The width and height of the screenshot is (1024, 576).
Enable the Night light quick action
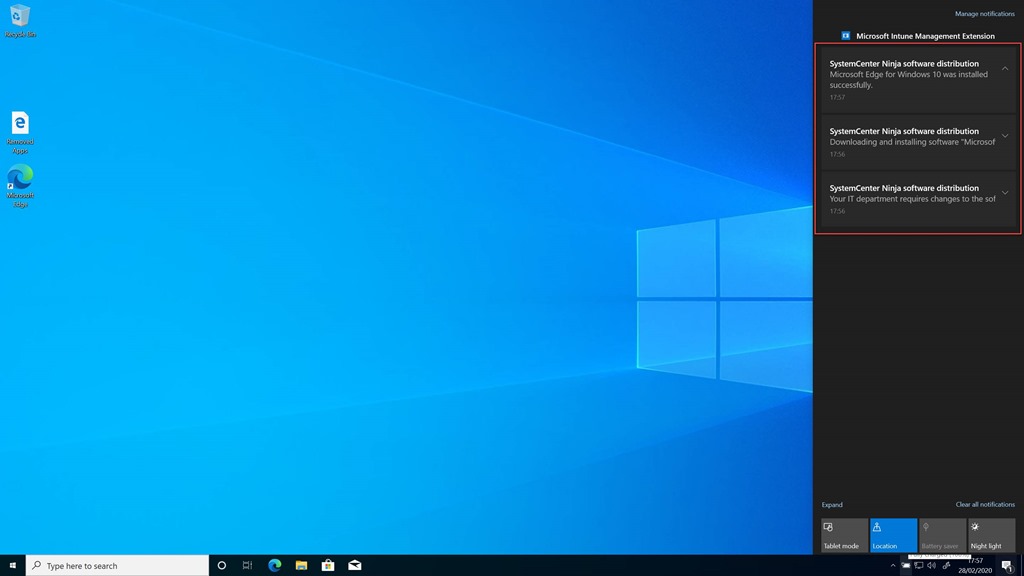[x=991, y=535]
